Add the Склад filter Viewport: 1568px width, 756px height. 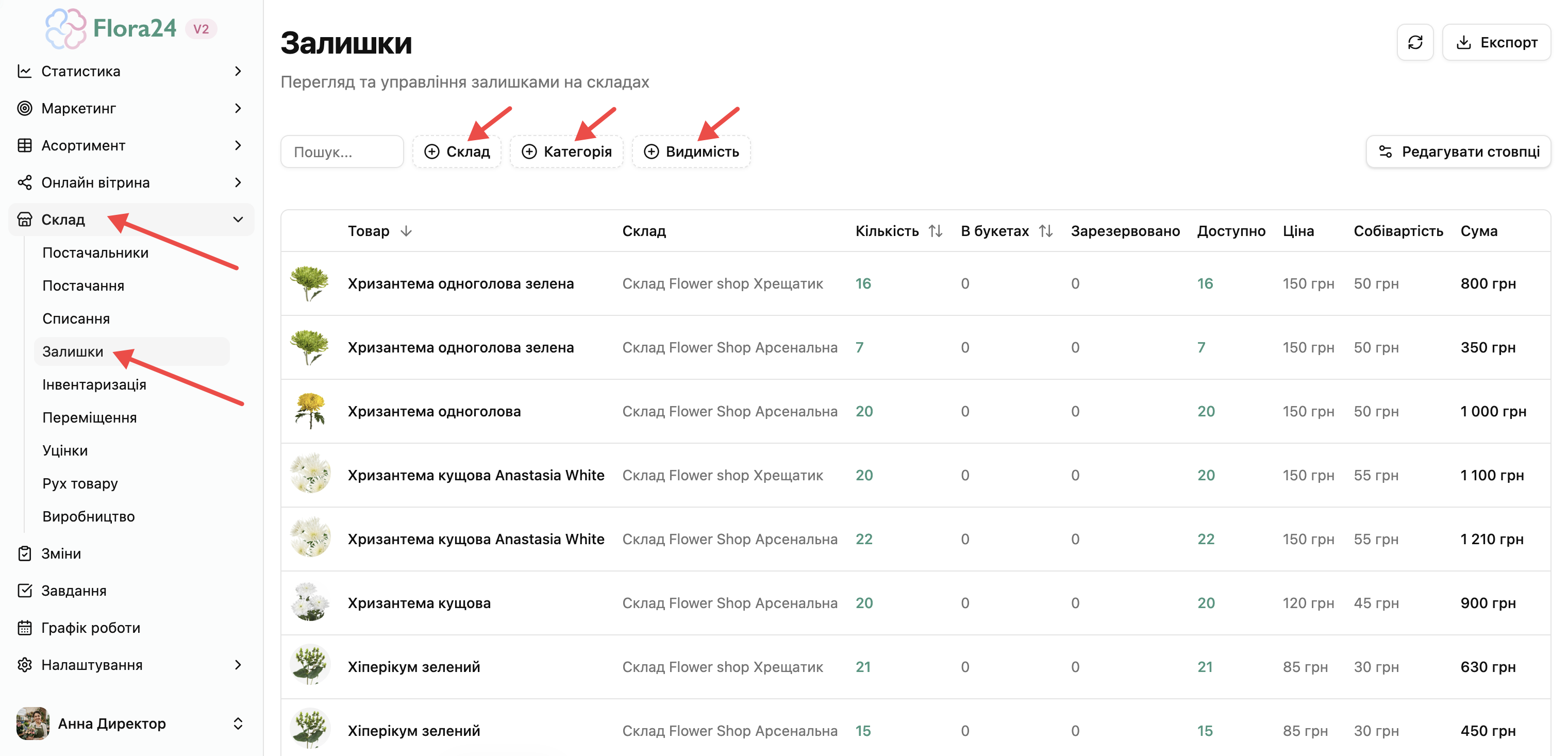click(x=457, y=152)
